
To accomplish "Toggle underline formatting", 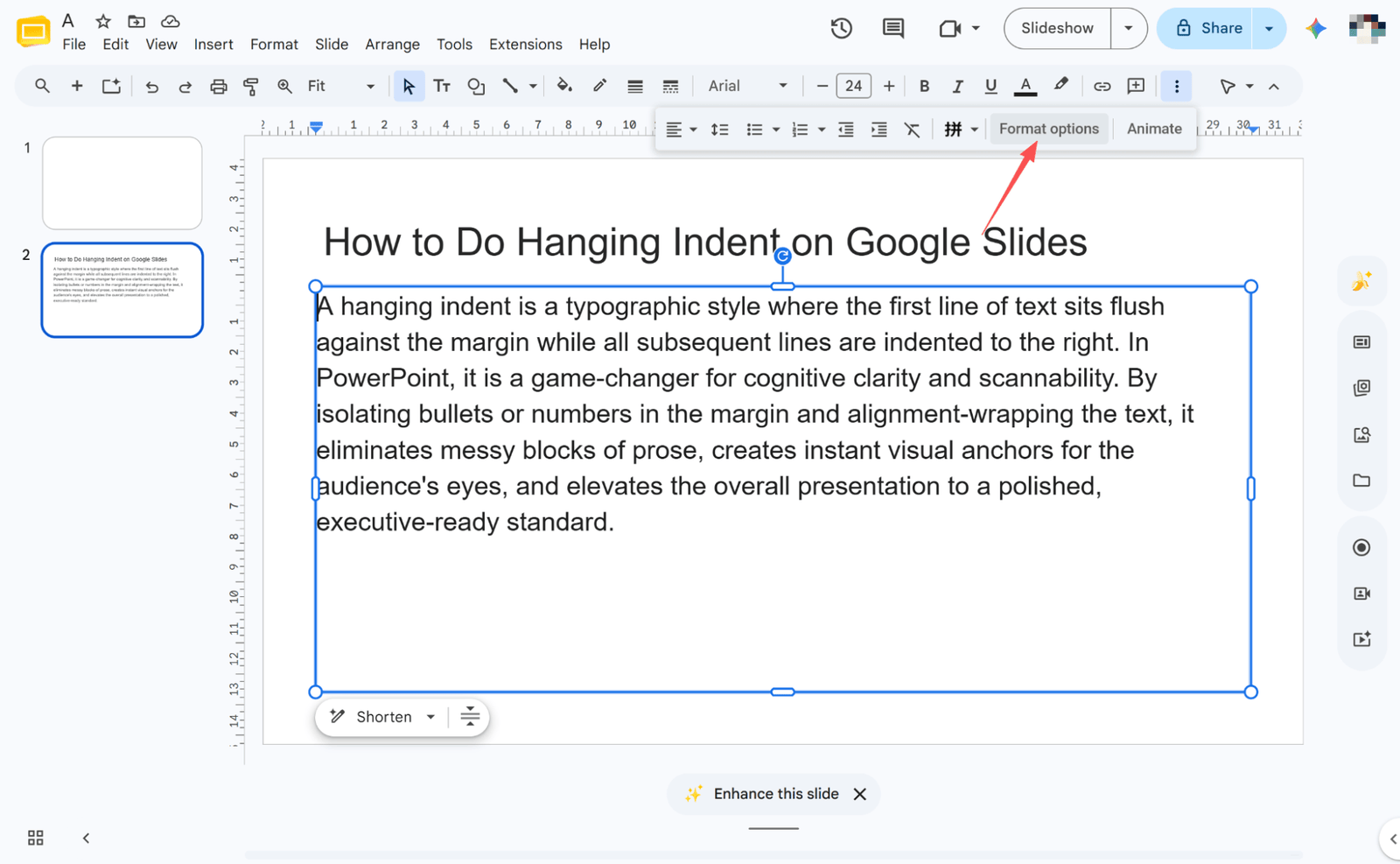I will (990, 86).
